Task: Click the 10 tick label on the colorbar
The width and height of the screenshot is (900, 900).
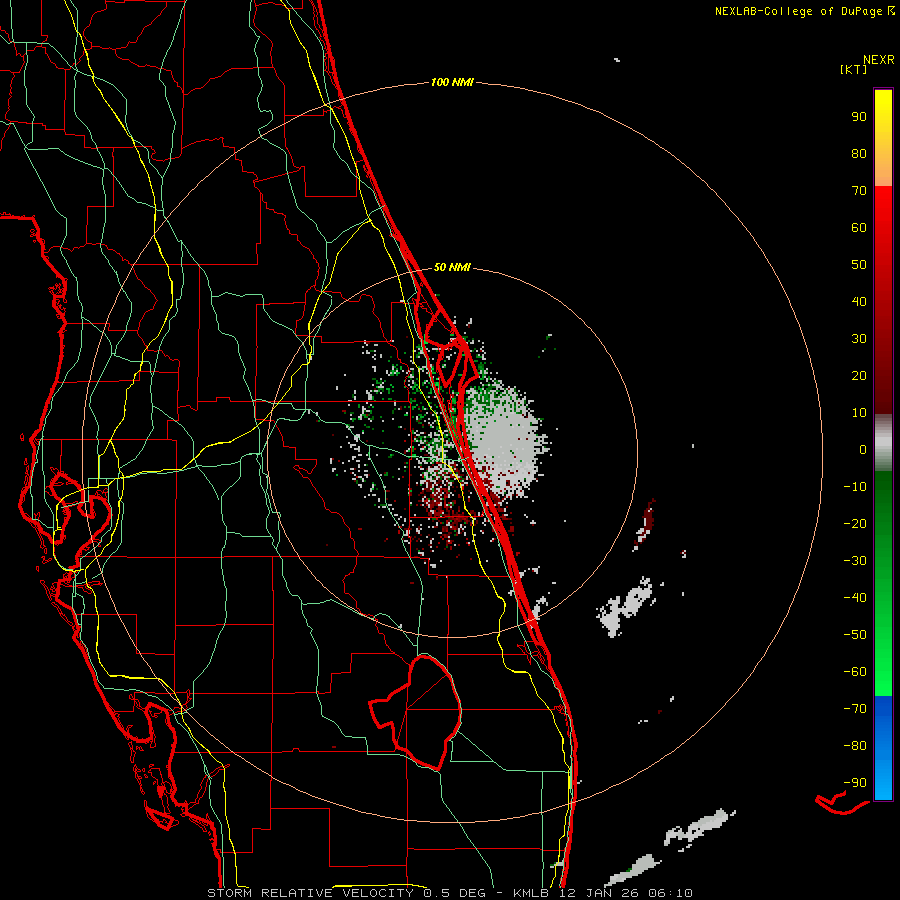Action: click(859, 413)
